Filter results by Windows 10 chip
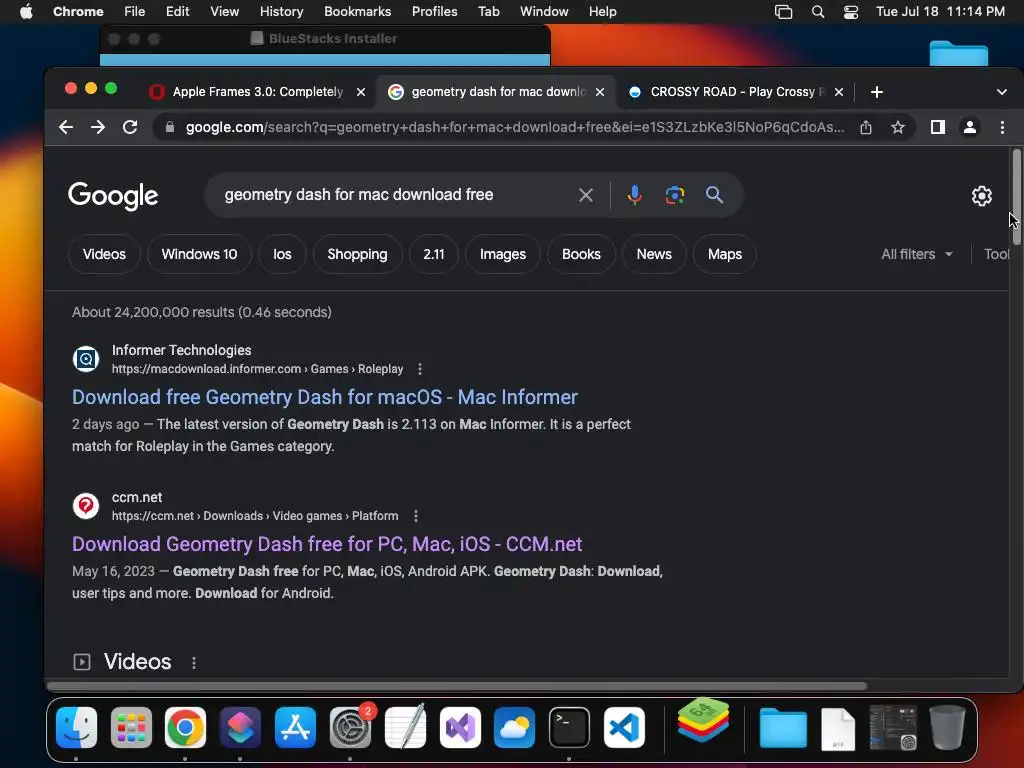This screenshot has width=1024, height=768. click(x=199, y=254)
